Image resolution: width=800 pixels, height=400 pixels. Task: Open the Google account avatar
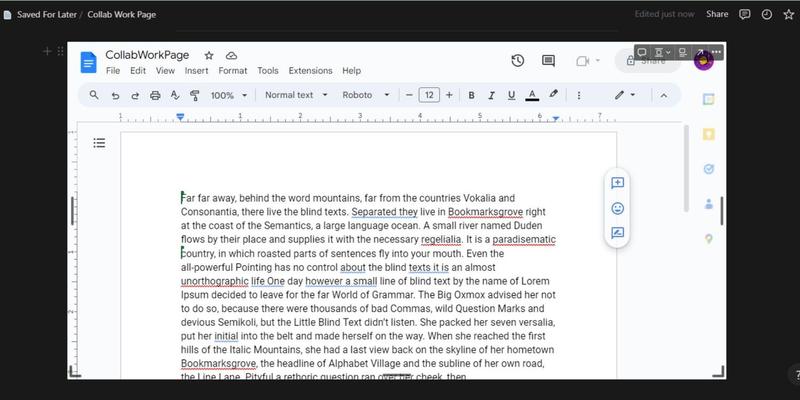click(x=704, y=61)
